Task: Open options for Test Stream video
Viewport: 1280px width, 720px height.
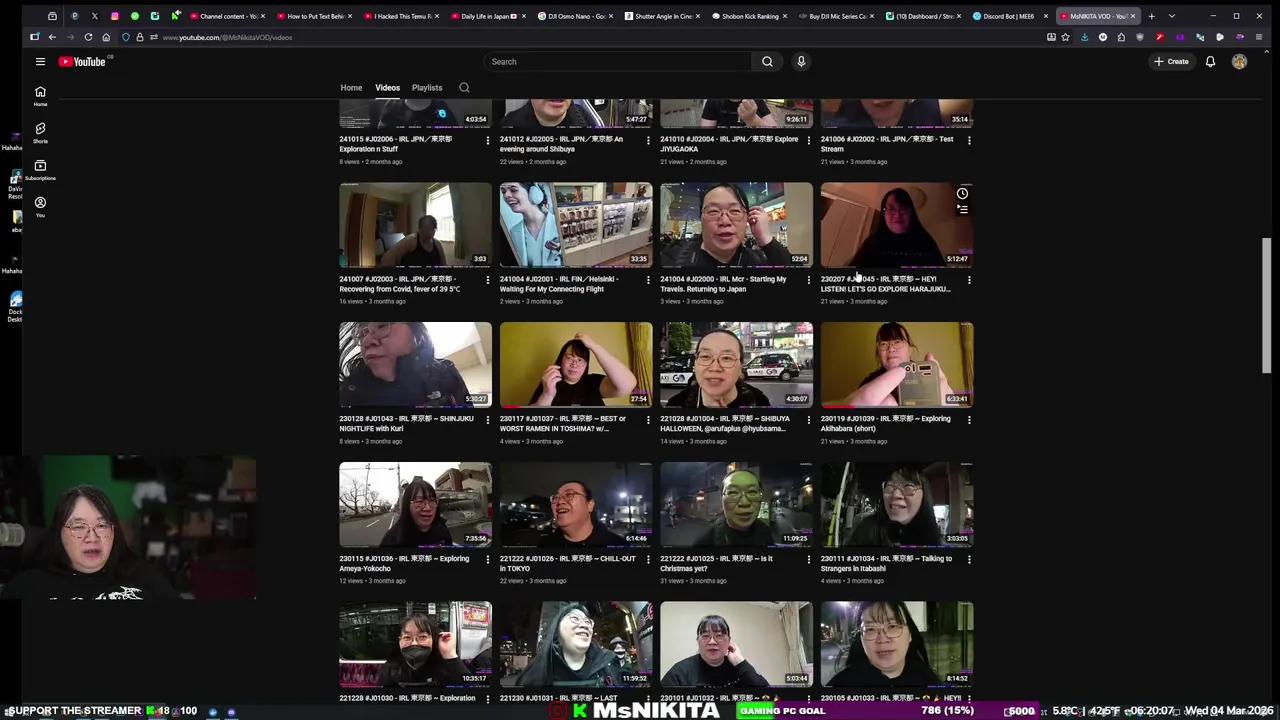Action: click(969, 140)
